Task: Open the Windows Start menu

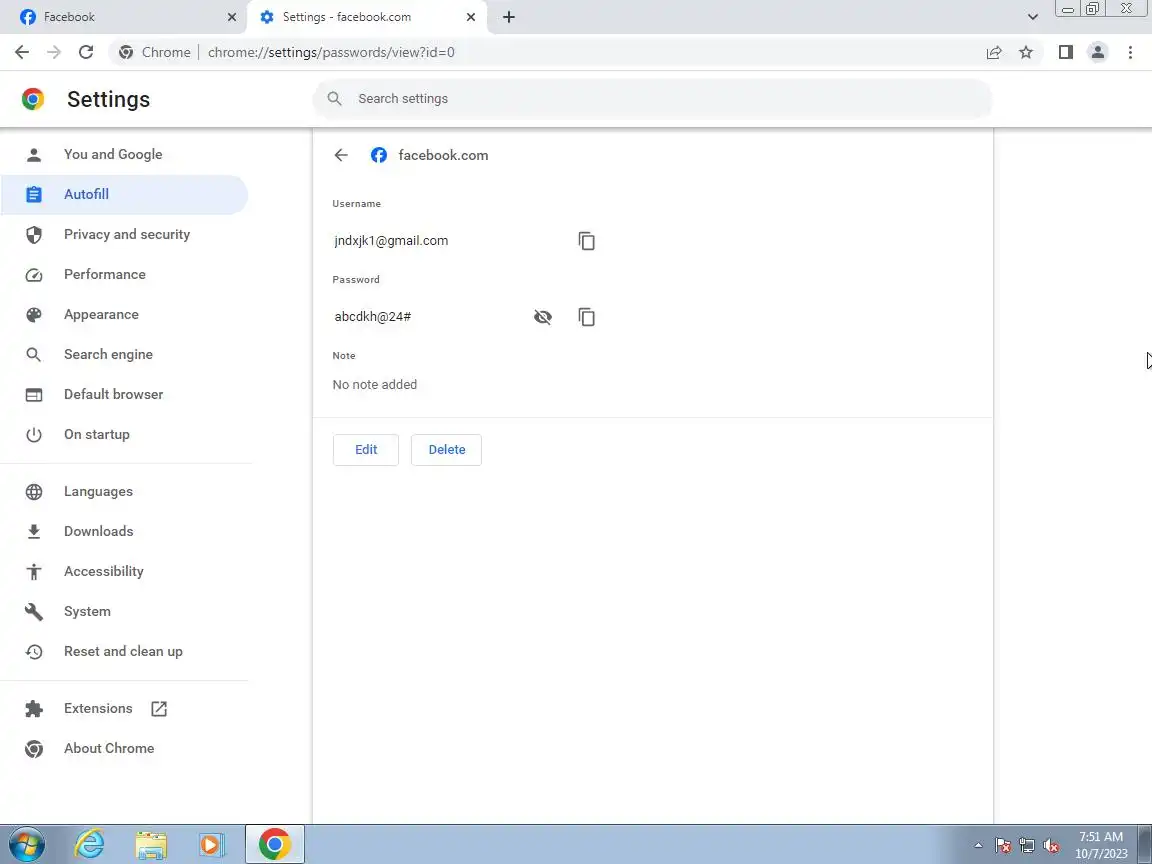Action: (26, 844)
